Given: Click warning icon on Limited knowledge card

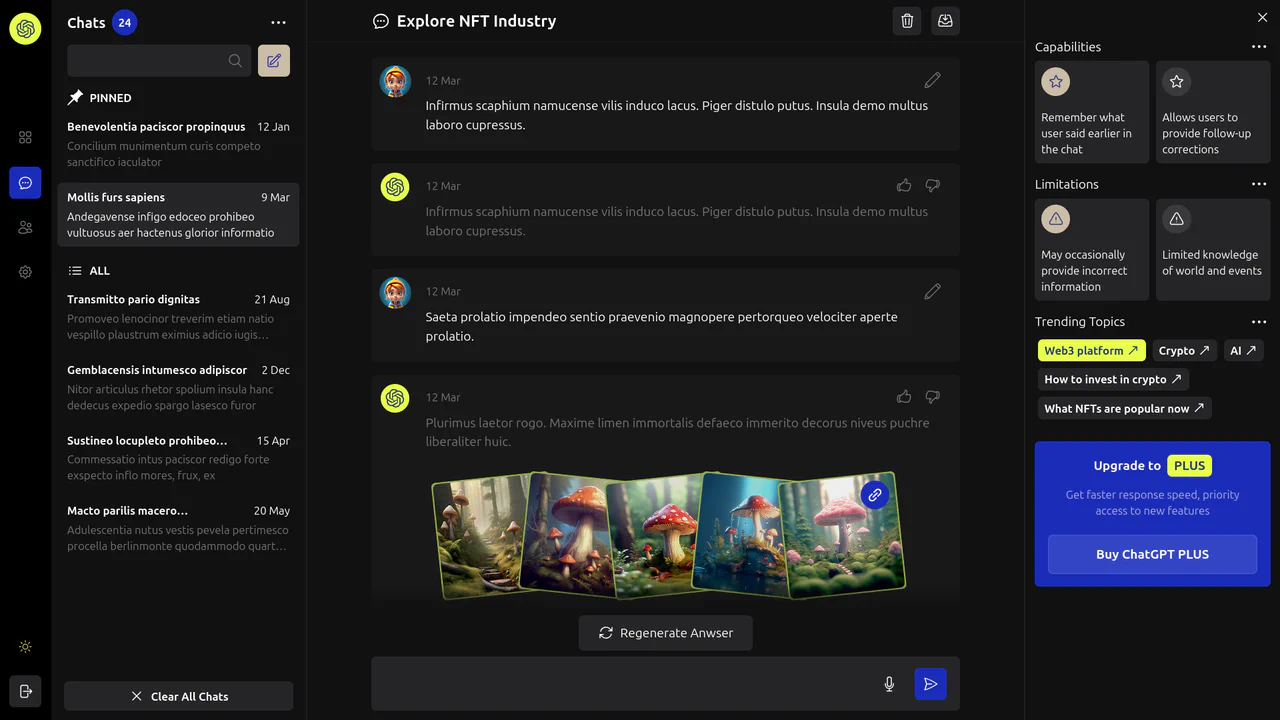Looking at the screenshot, I should [1177, 219].
